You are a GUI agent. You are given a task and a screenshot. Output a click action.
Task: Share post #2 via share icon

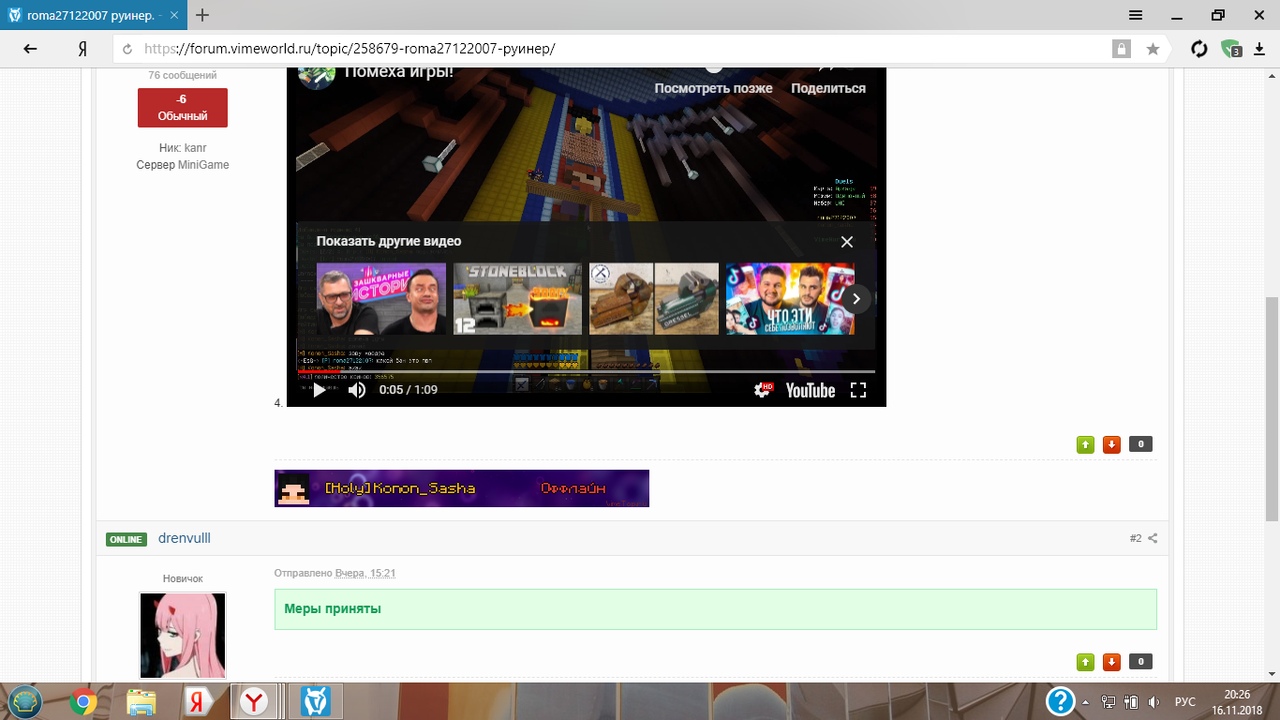pos(1153,538)
